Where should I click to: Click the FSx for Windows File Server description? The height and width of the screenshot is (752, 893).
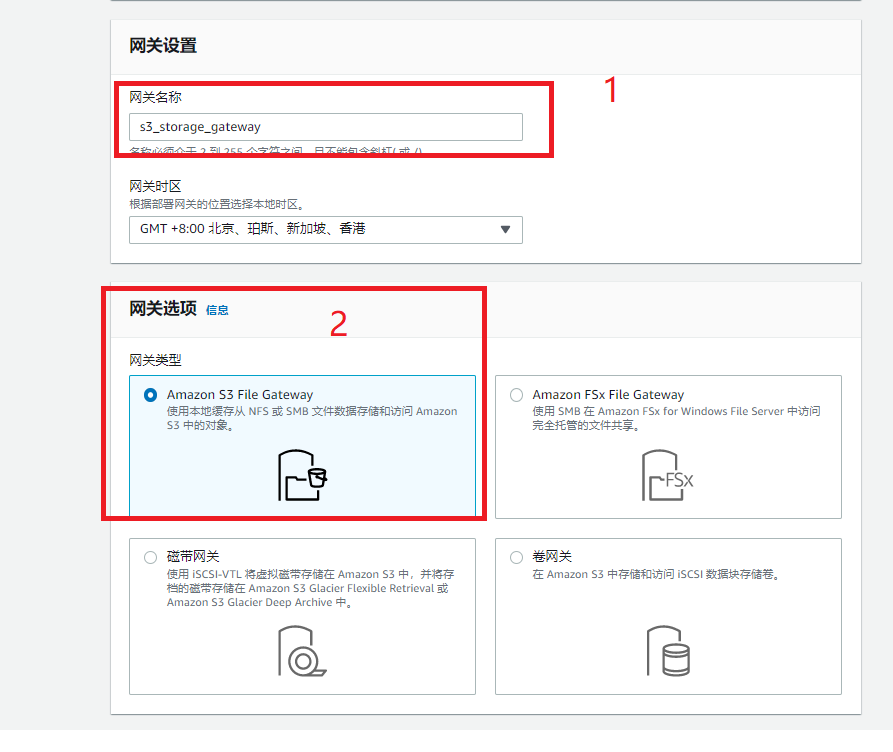click(677, 418)
